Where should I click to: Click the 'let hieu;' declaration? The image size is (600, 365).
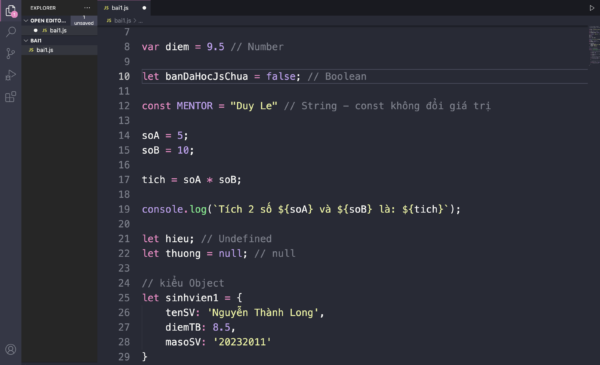[x=168, y=239]
